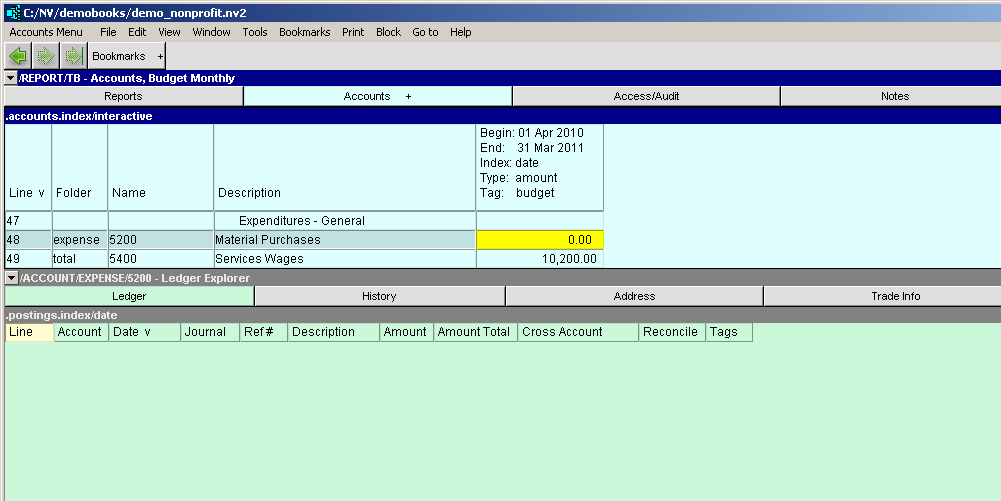The height and width of the screenshot is (501, 1001).
Task: Open the Bookmarks toolbar dropdown
Action: (127, 57)
